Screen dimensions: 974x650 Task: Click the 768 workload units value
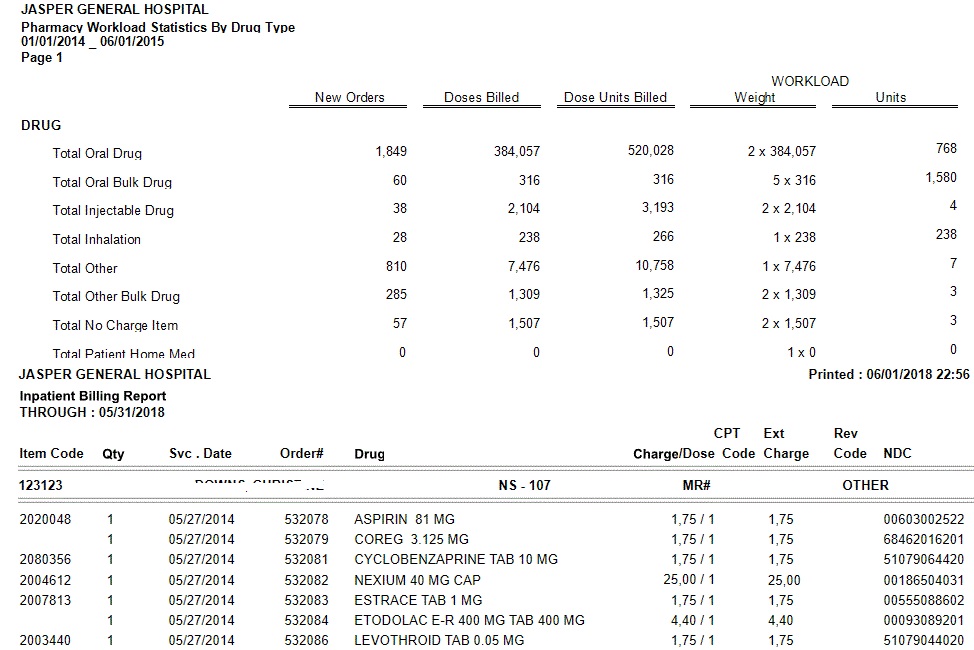point(946,149)
